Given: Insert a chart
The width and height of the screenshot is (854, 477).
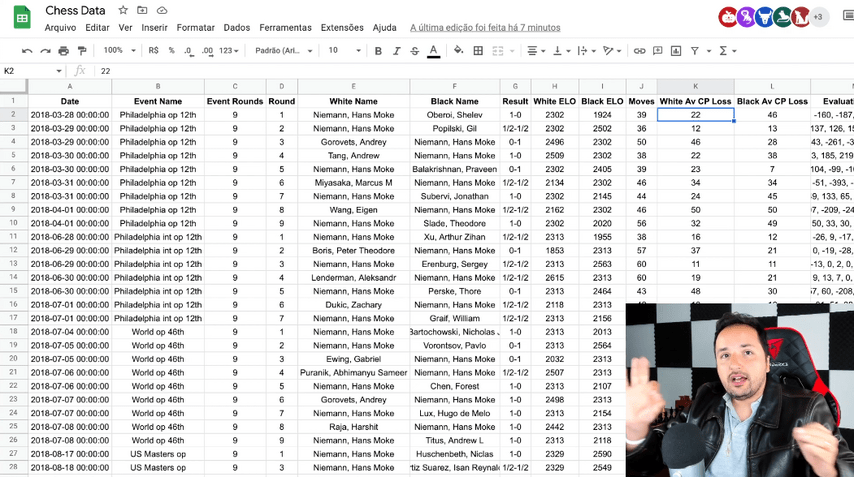Looking at the screenshot, I should tap(676, 51).
